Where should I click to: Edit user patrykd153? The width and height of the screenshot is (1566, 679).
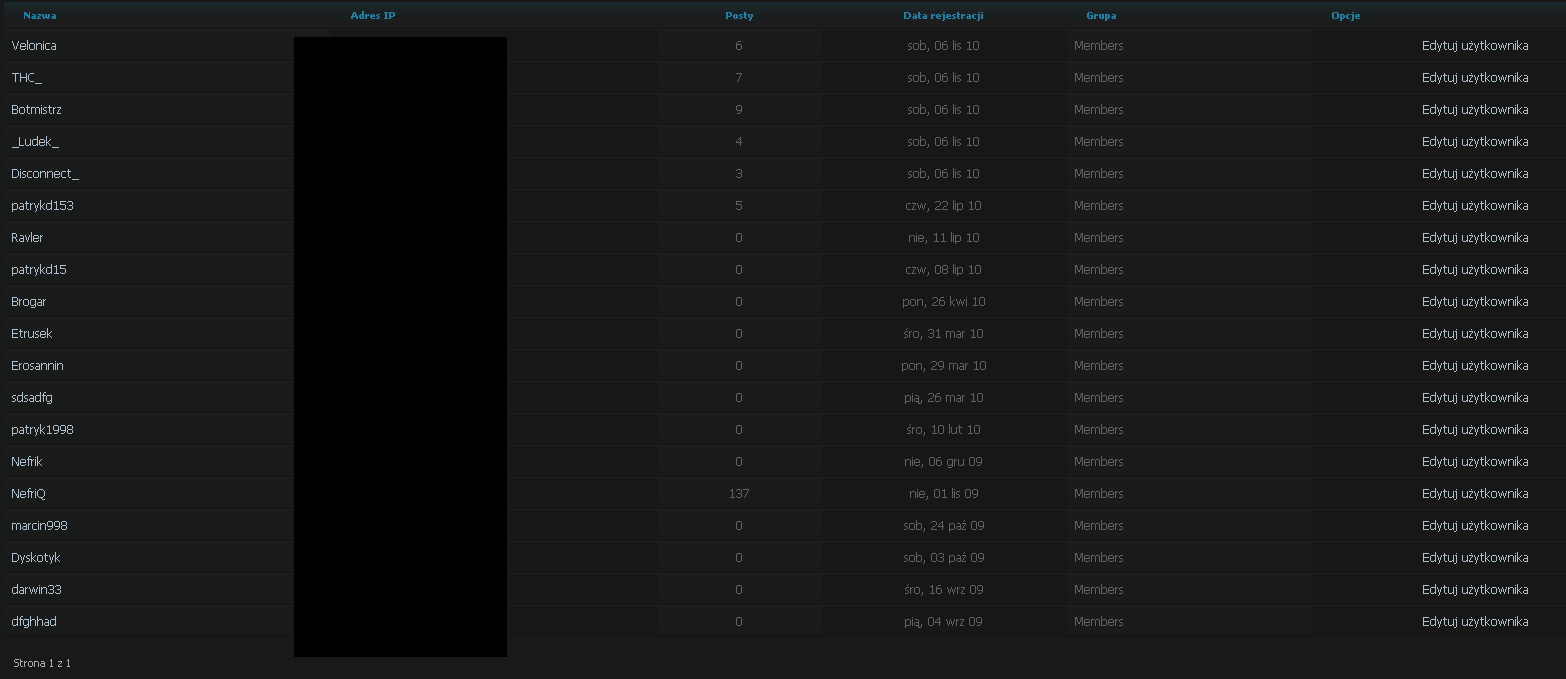1475,206
